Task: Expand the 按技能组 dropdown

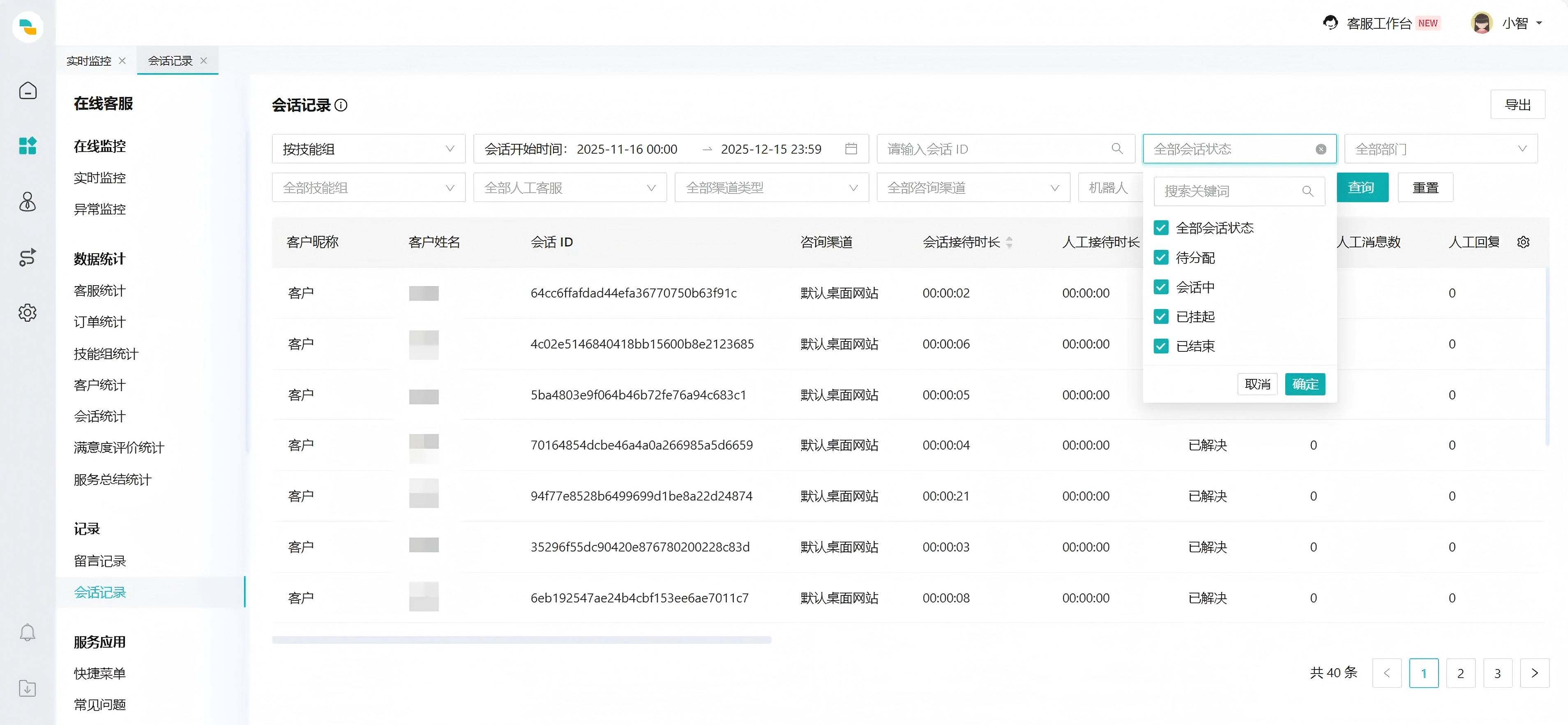Action: (x=368, y=149)
